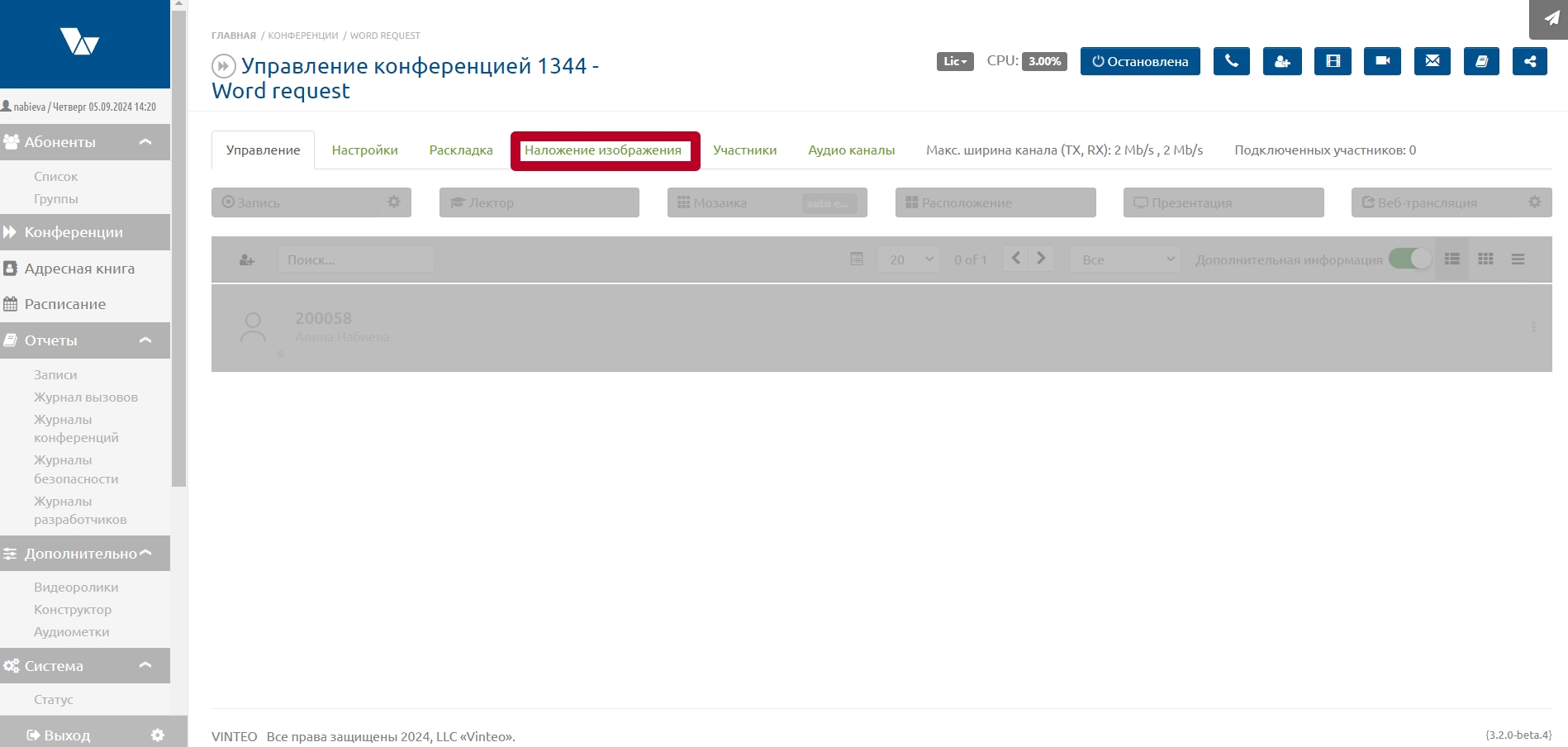Click the ГЛАВНАЯ breadcrumb link
Viewport: 1568px width, 747px height.
[x=234, y=36]
